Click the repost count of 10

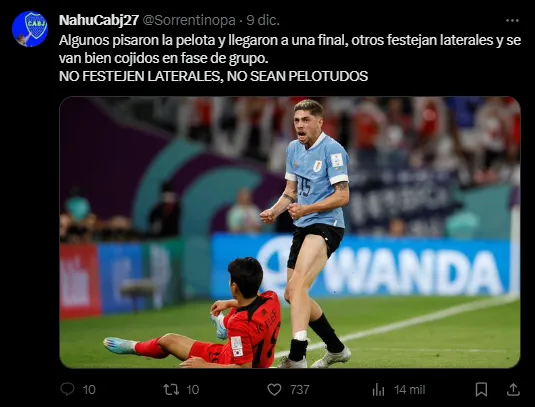[193, 390]
